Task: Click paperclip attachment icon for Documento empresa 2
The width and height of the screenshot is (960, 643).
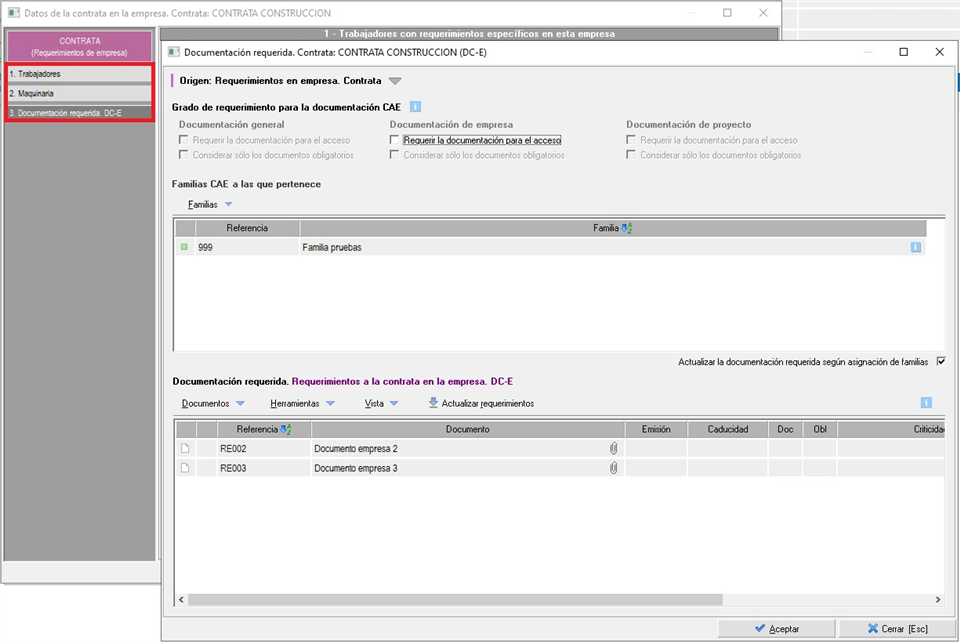Action: 614,449
